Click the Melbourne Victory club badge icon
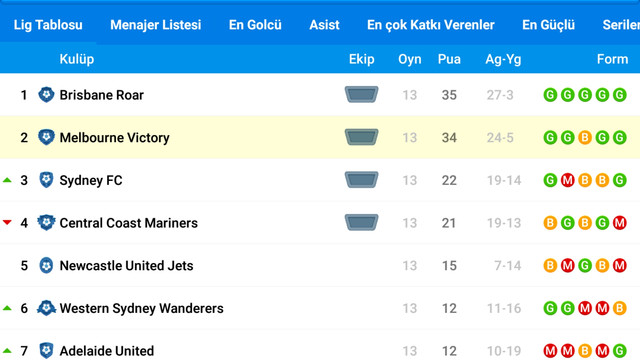This screenshot has height=360, width=640. coord(46,137)
